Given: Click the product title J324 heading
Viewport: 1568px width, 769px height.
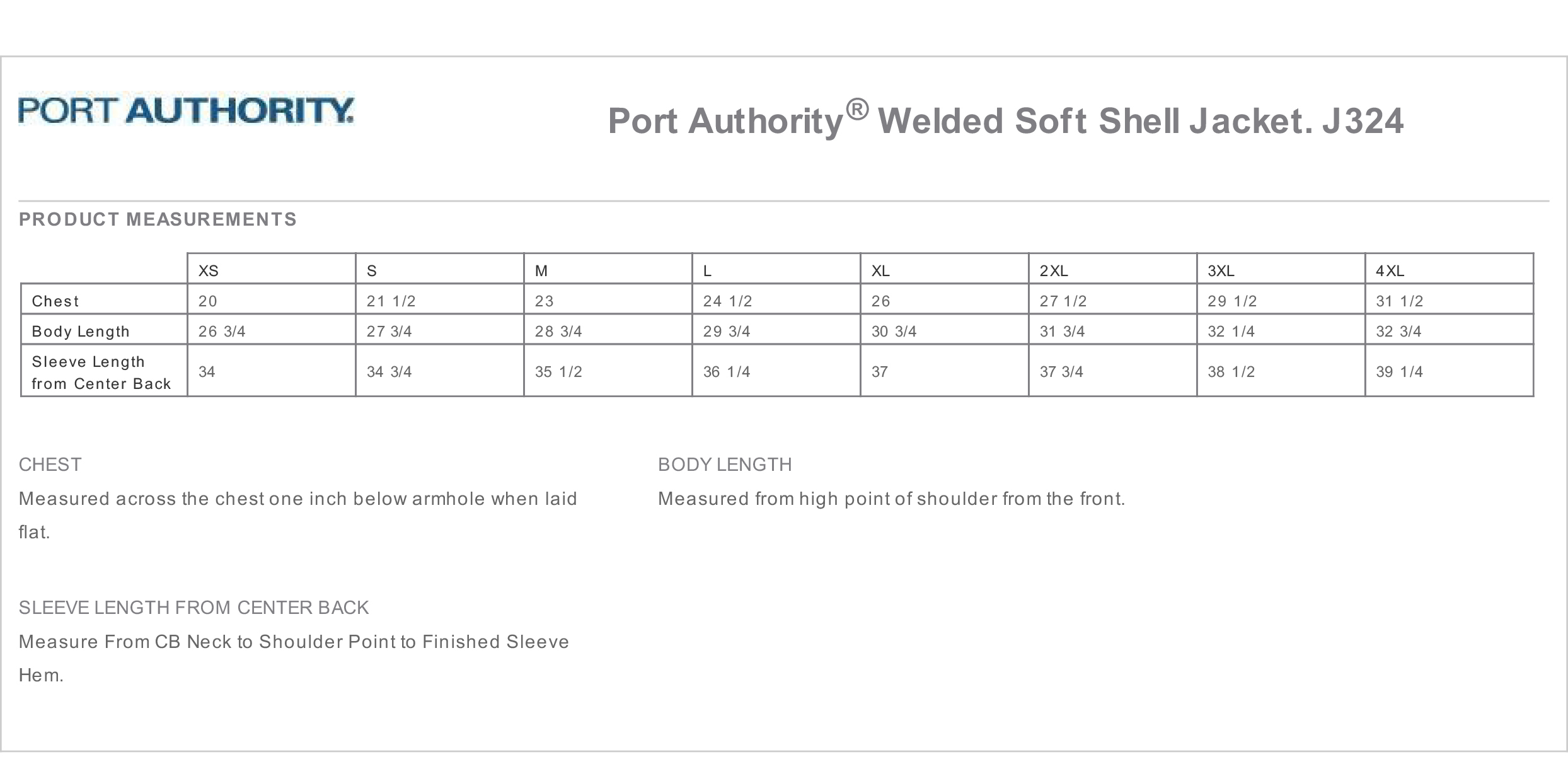Looking at the screenshot, I should (1005, 120).
